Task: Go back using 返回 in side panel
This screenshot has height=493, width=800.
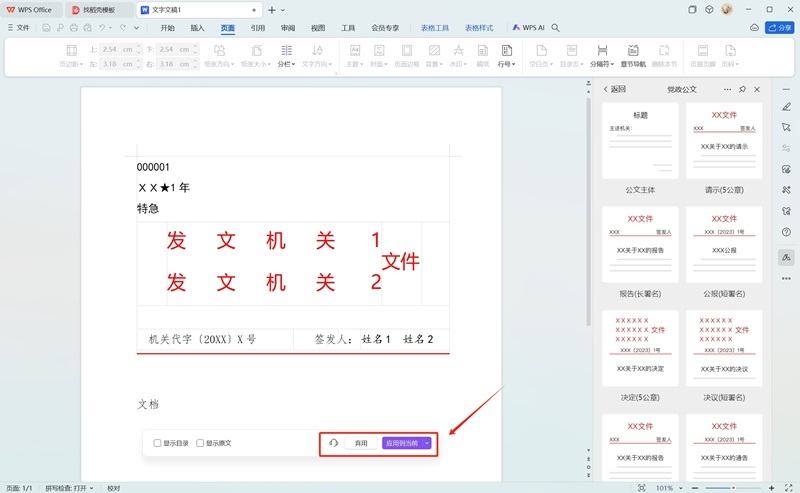Action: pyautogui.click(x=614, y=89)
